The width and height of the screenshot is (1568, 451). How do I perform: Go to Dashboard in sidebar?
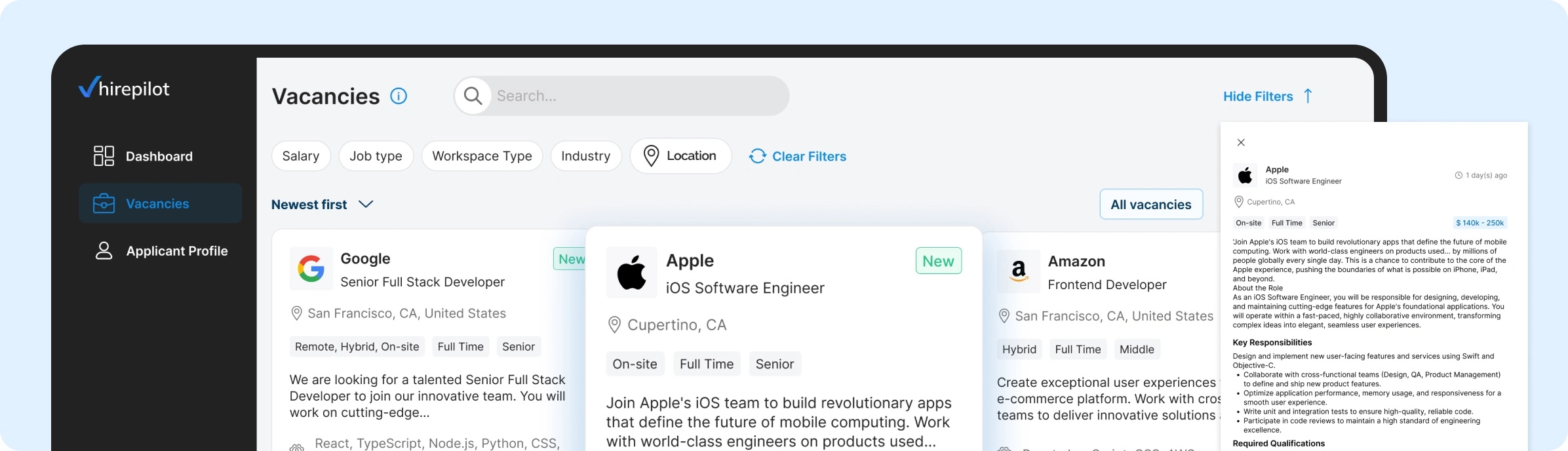[159, 156]
